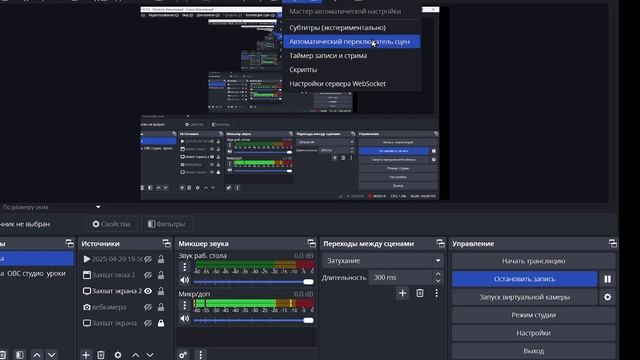
Task: Lock the вебкамера source
Action: pyautogui.click(x=161, y=307)
